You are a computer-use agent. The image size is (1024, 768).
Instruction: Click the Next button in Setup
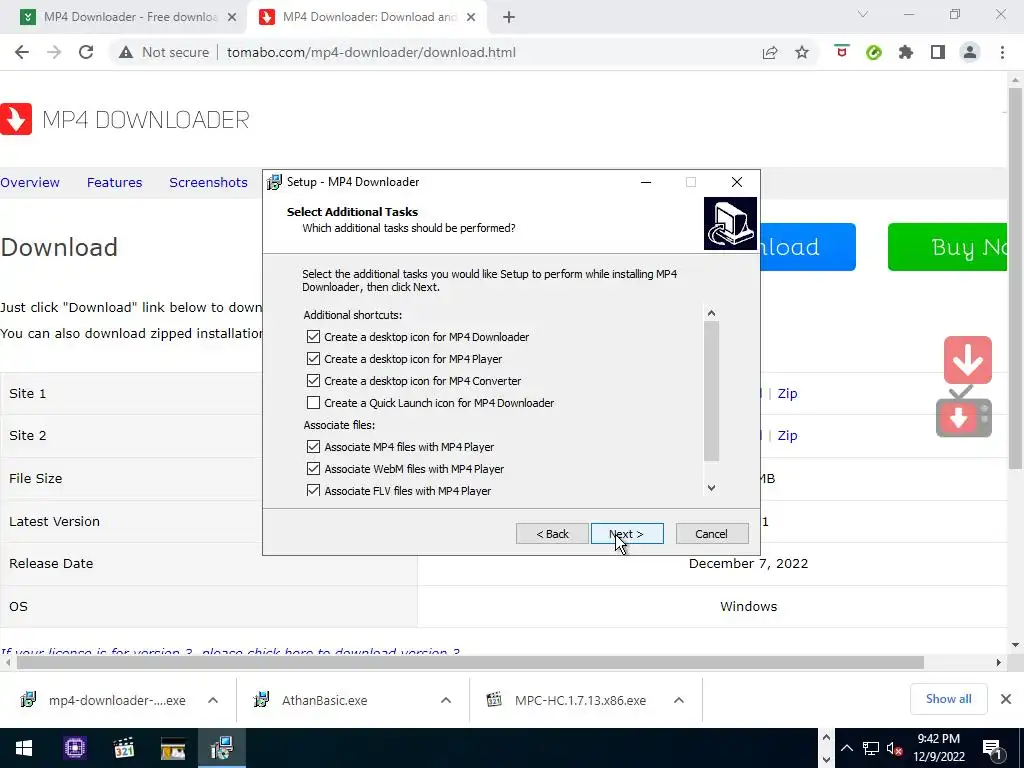coord(627,534)
